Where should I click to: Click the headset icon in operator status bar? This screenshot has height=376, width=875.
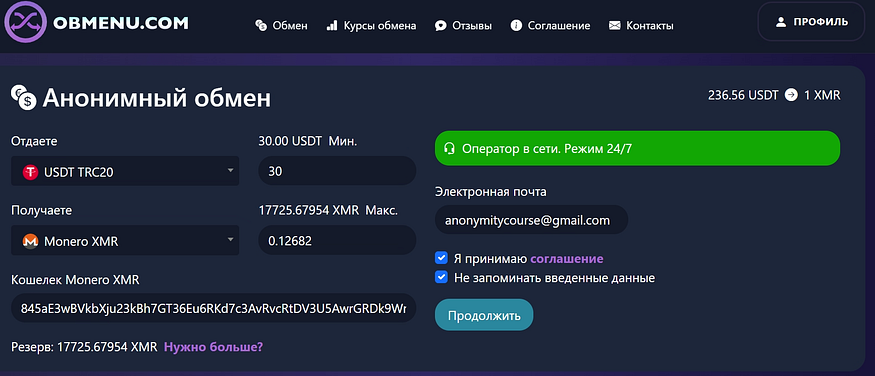point(449,148)
